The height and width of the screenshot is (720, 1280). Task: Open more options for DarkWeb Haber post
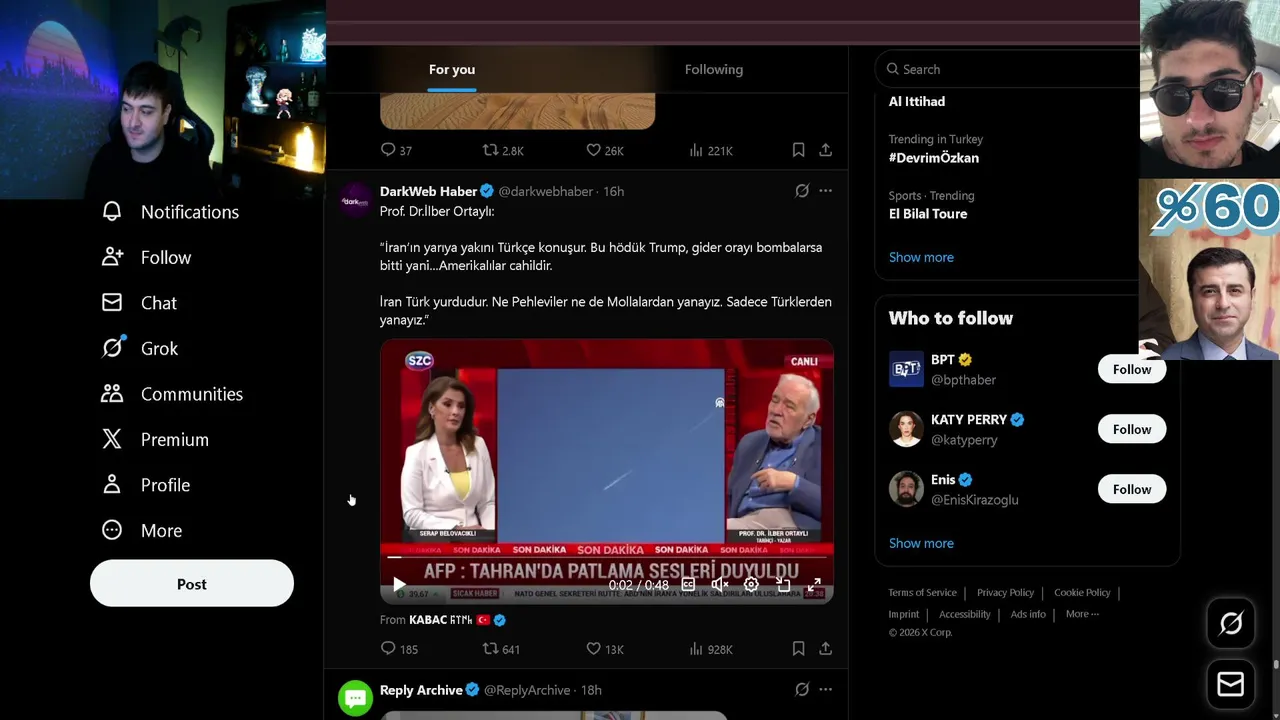click(825, 190)
